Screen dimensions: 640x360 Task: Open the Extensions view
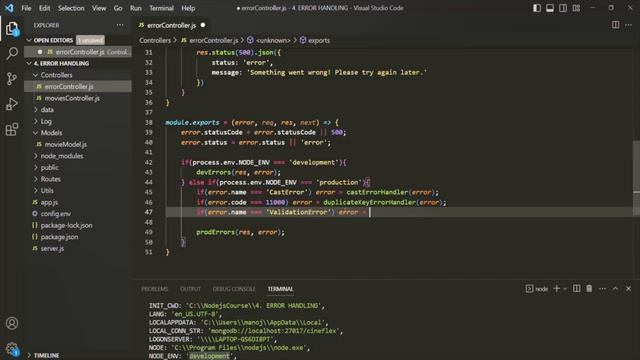pyautogui.click(x=12, y=129)
